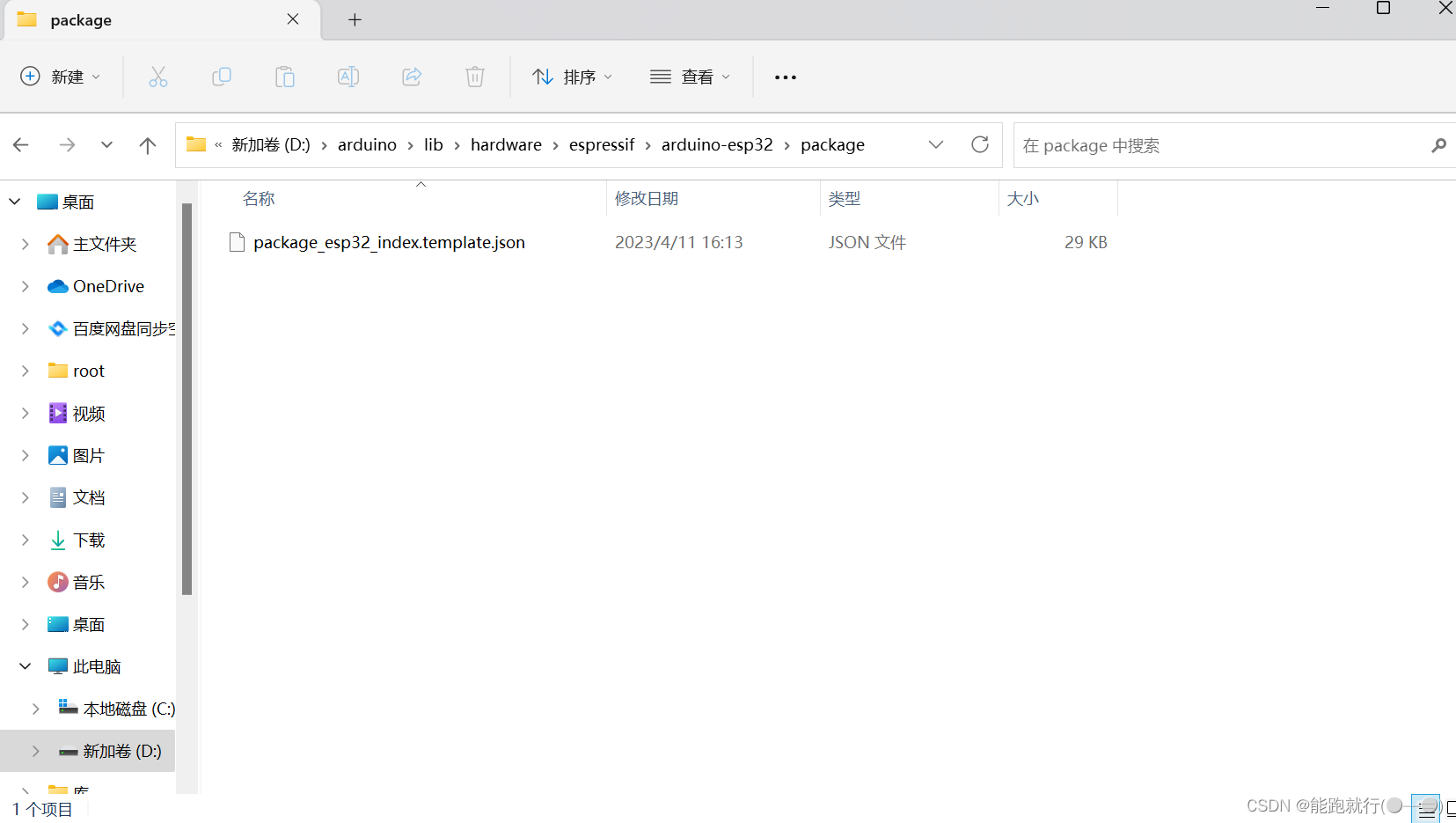This screenshot has width=1456, height=823.
Task: Collapse the 此电脑 tree node
Action: pyautogui.click(x=26, y=666)
